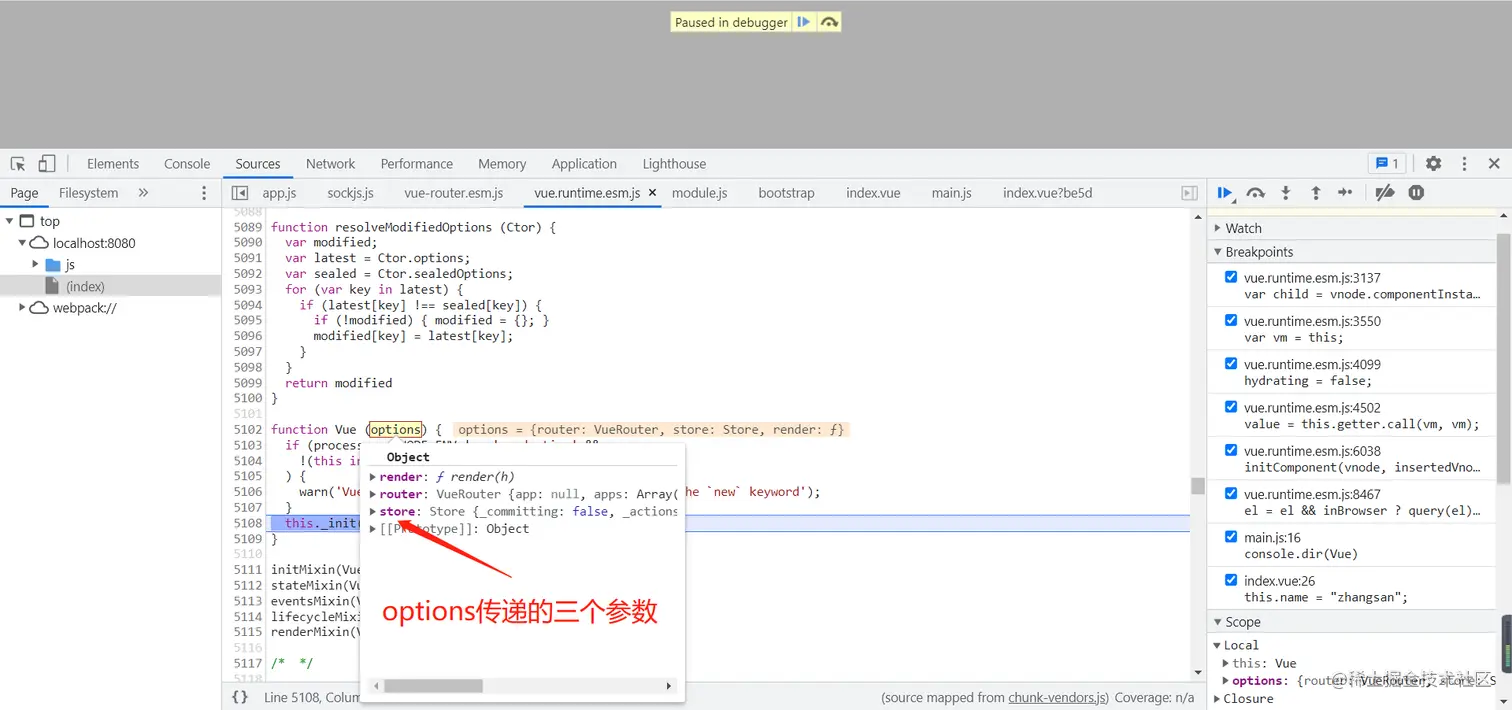Collapse the localhost:8080 tree node

click(x=22, y=243)
